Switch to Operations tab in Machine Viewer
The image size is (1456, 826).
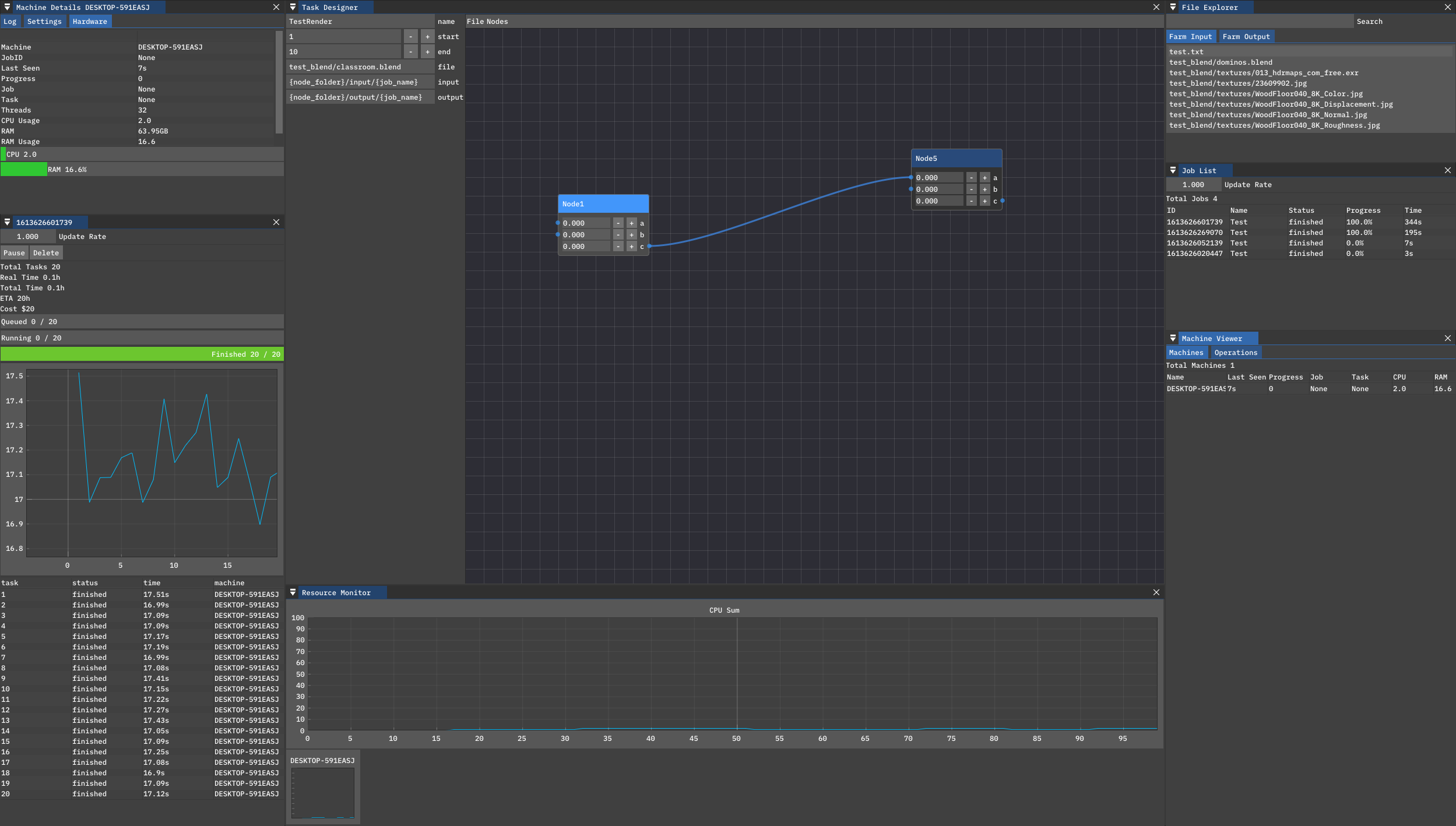pyautogui.click(x=1236, y=353)
